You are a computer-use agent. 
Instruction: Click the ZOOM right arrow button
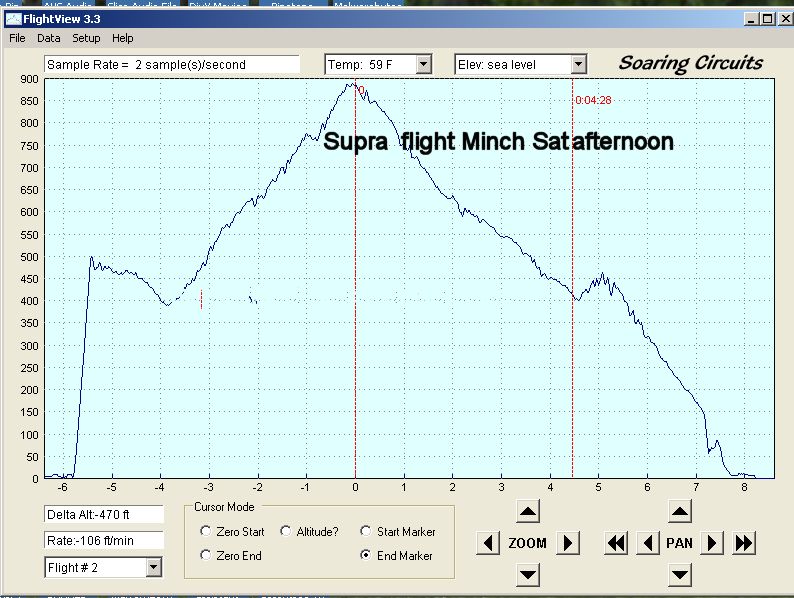point(568,543)
